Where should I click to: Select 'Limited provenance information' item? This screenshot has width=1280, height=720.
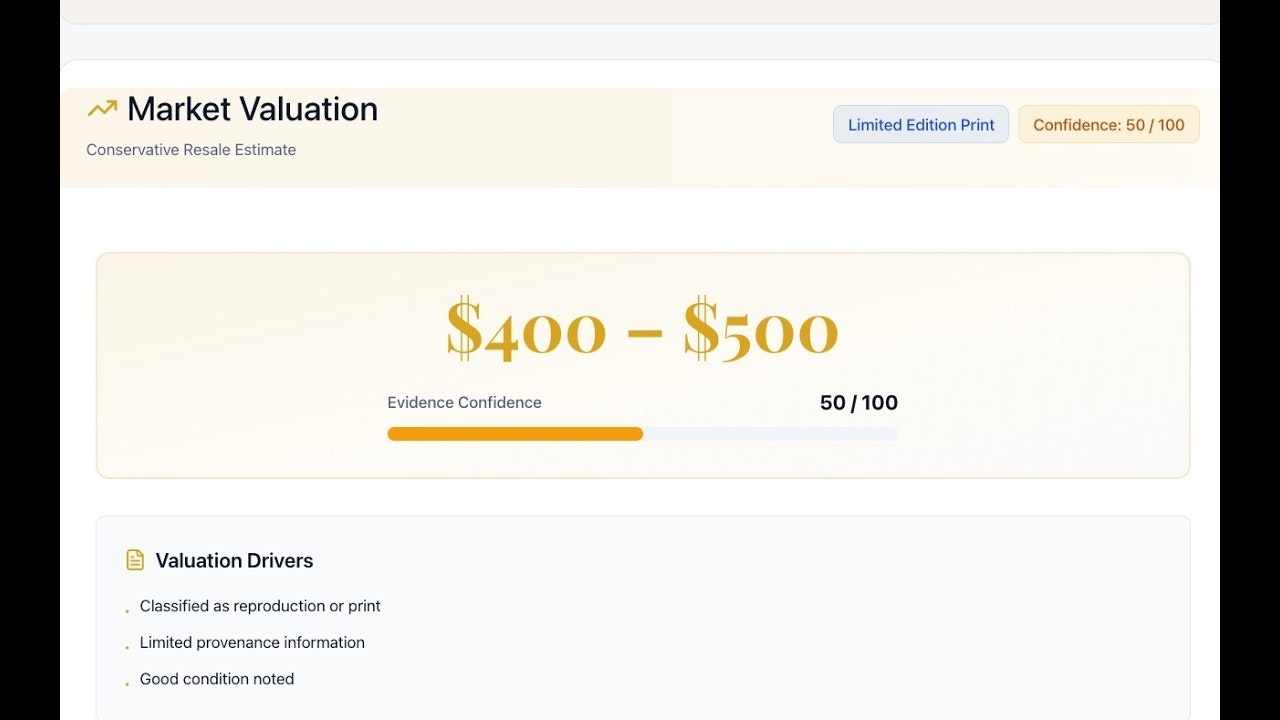click(252, 643)
